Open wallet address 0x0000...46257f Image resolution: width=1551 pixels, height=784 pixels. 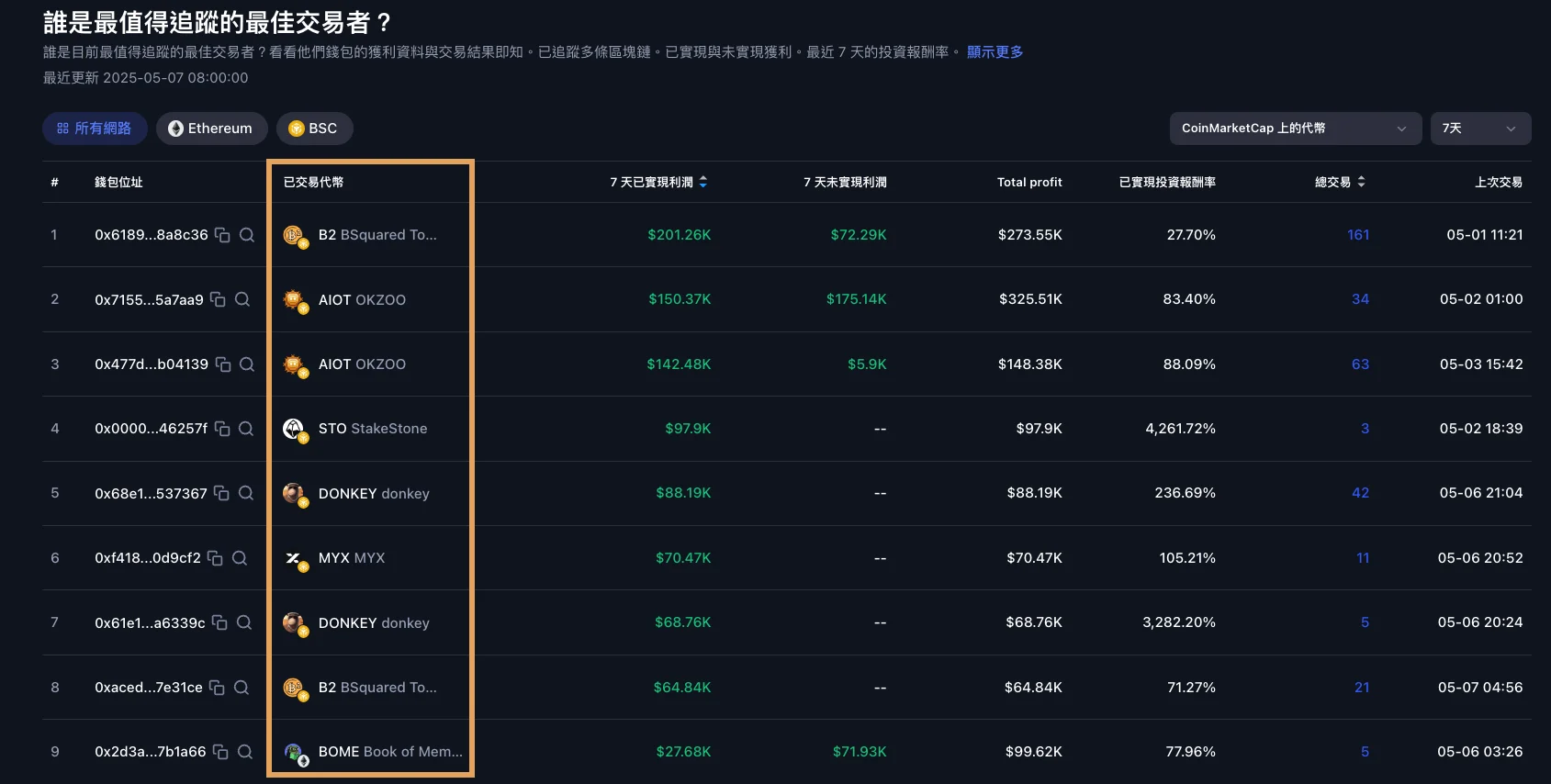(152, 429)
